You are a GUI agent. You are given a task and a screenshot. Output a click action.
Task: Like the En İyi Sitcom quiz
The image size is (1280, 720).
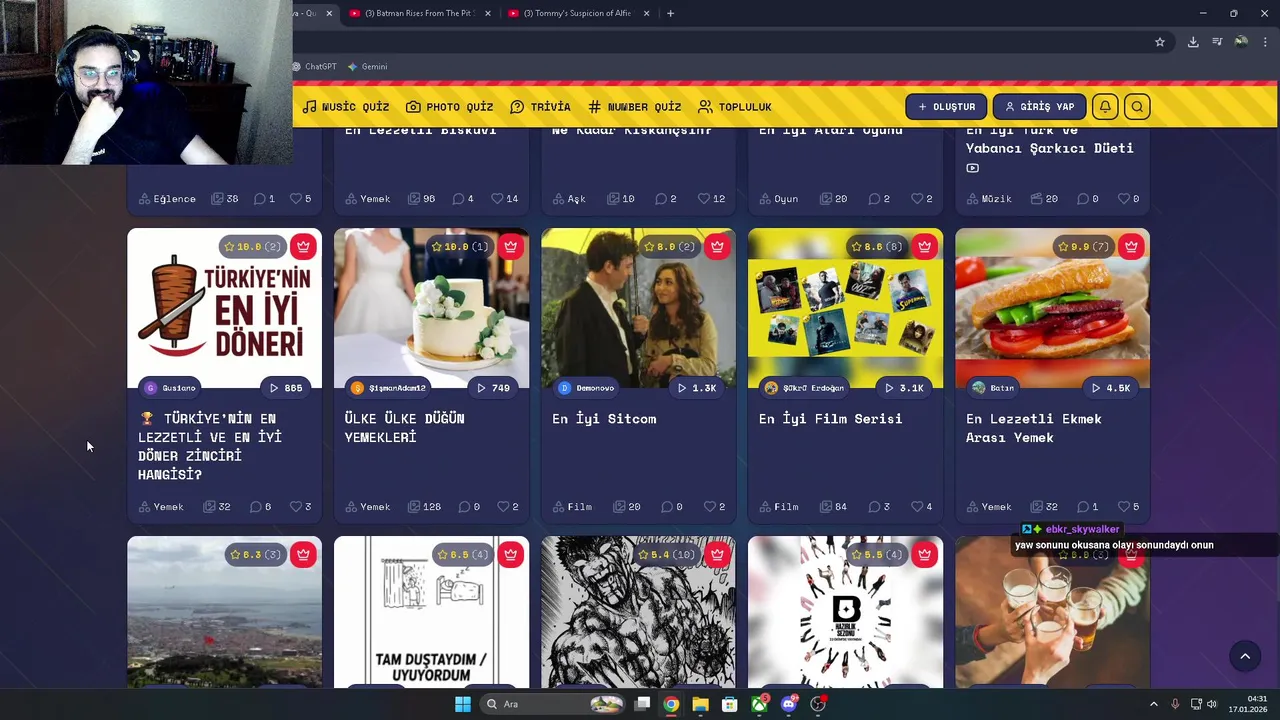click(714, 507)
